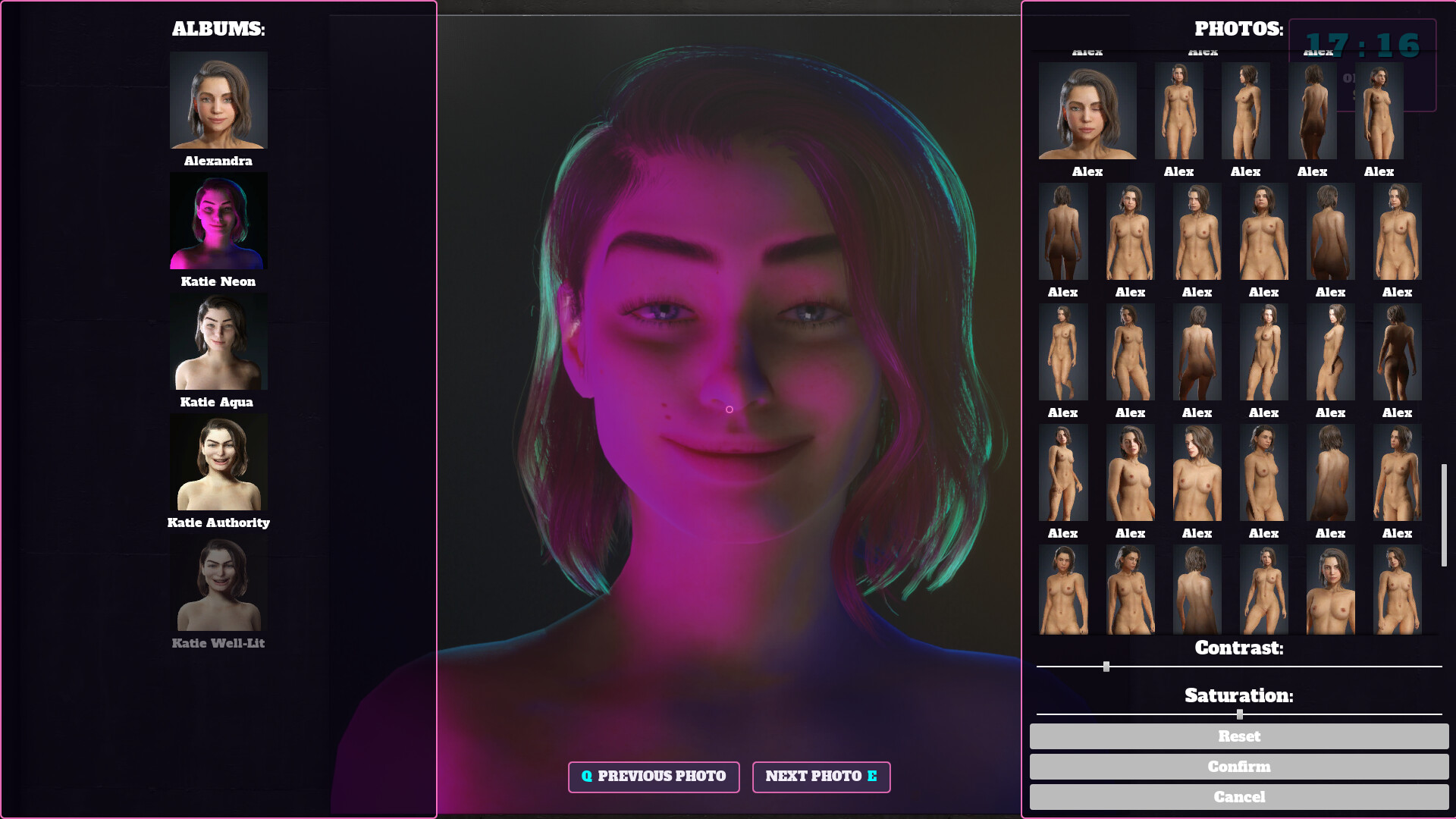Click the photos list scrollbar
This screenshot has width=1456, height=819.
[1444, 515]
